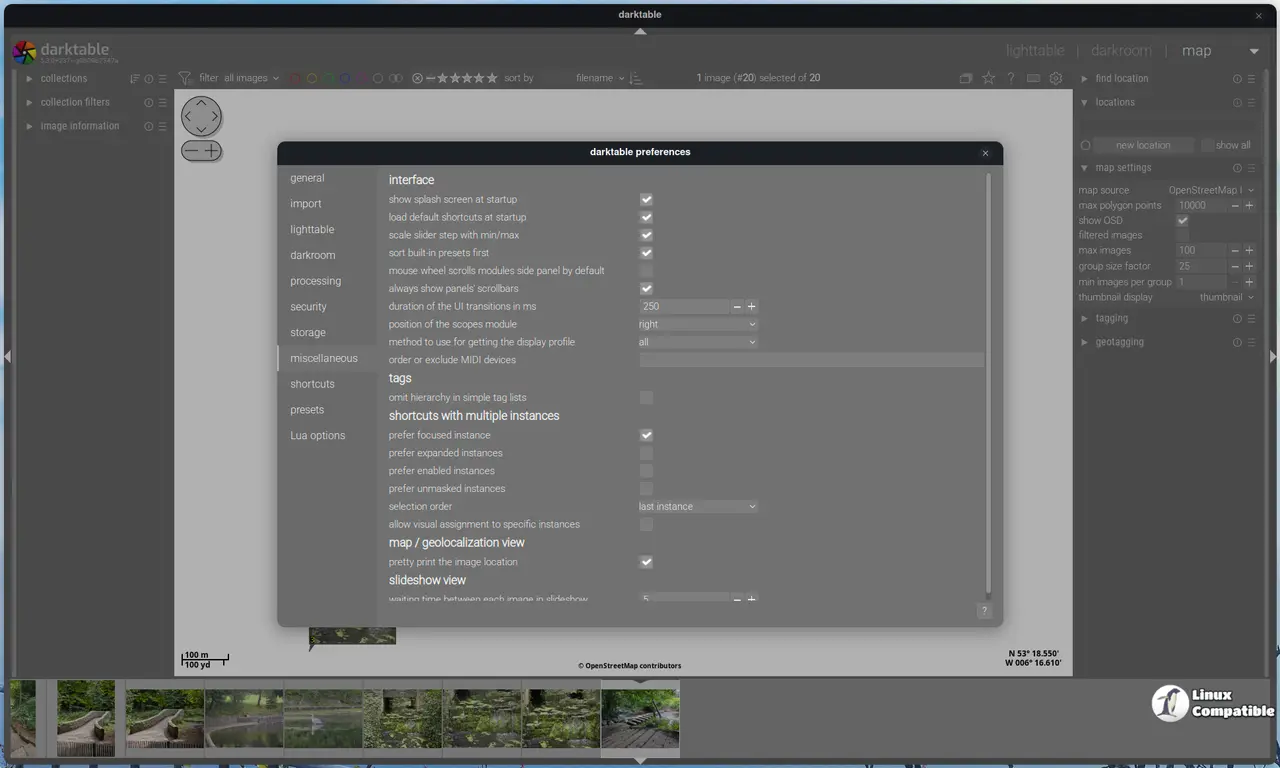Open the keyboard shortcuts icon in top toolbar
This screenshot has height=768, width=1280.
pos(1033,78)
